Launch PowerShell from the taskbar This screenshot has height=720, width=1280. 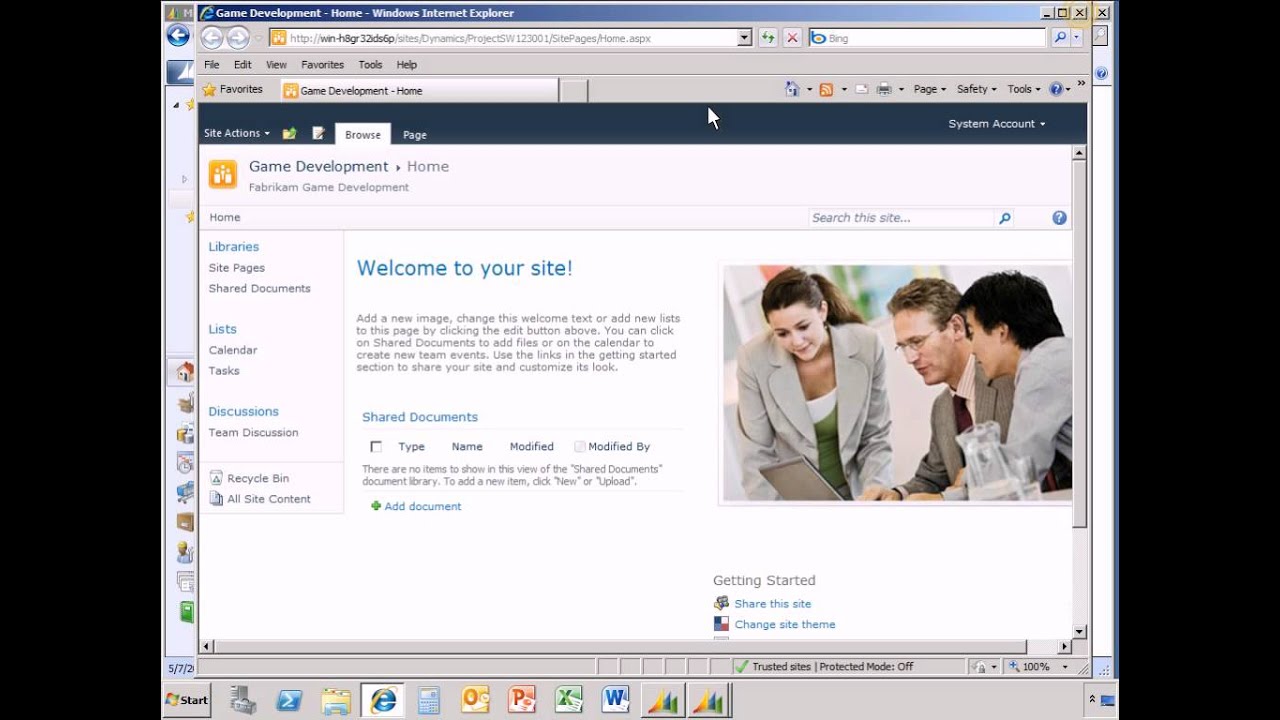(289, 700)
